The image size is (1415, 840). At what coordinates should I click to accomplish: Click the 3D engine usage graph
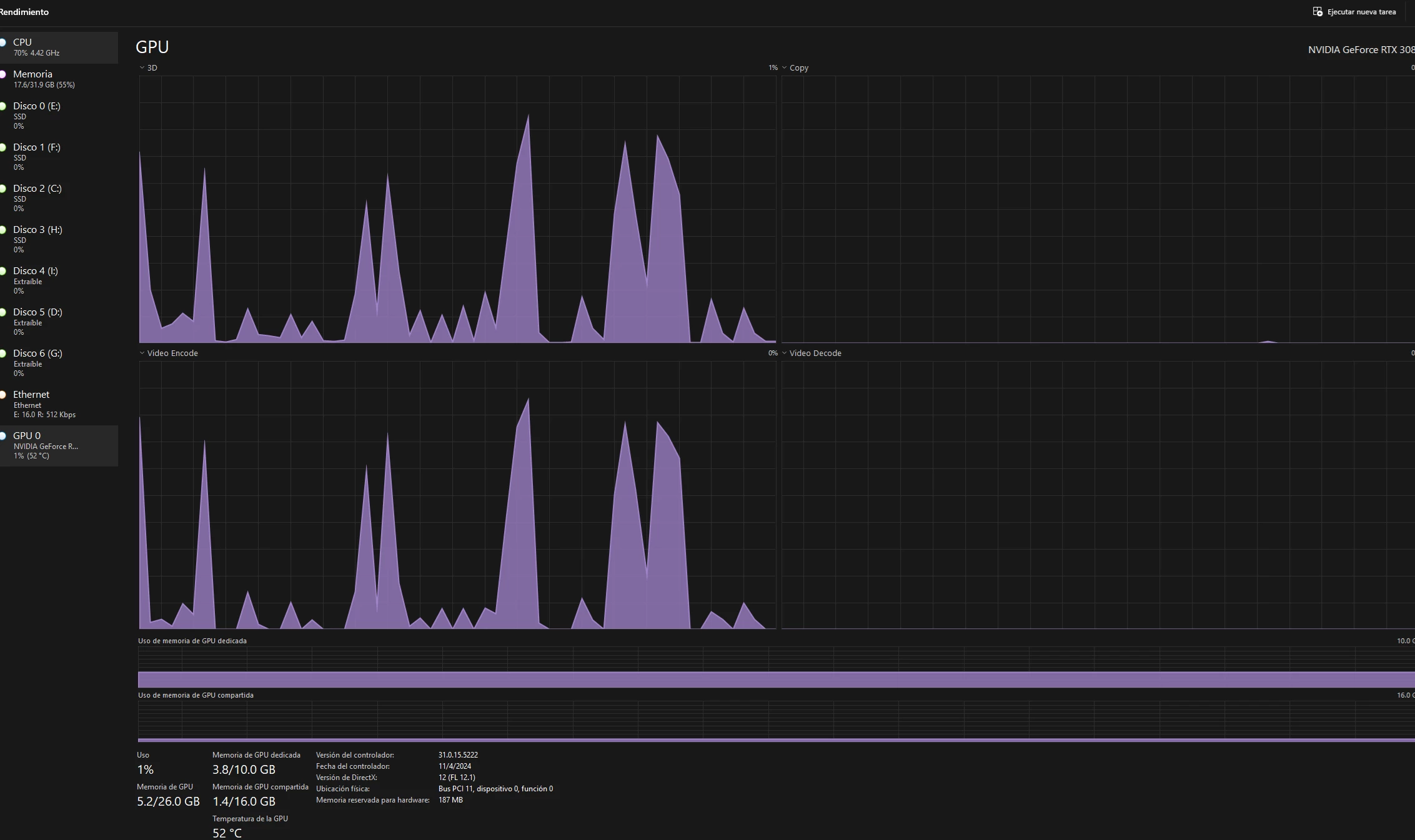457,209
